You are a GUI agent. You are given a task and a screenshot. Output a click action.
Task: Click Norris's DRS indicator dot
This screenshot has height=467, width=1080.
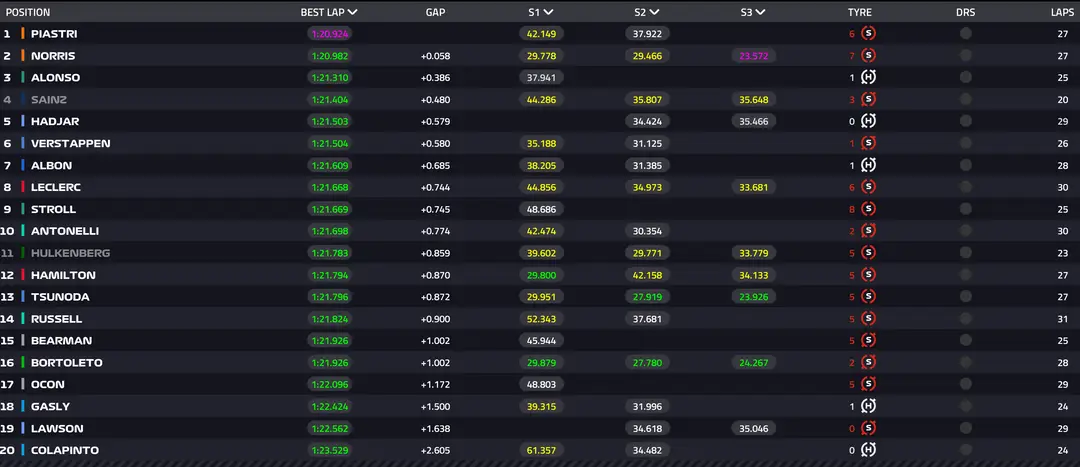966,55
